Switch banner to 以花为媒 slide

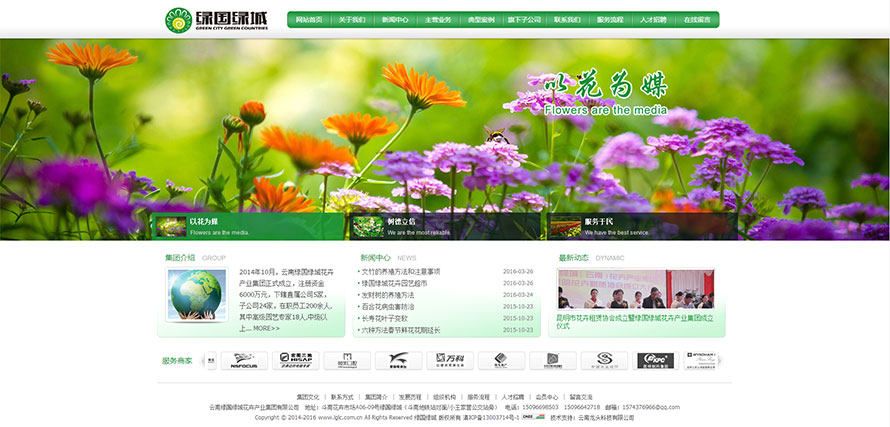point(203,226)
